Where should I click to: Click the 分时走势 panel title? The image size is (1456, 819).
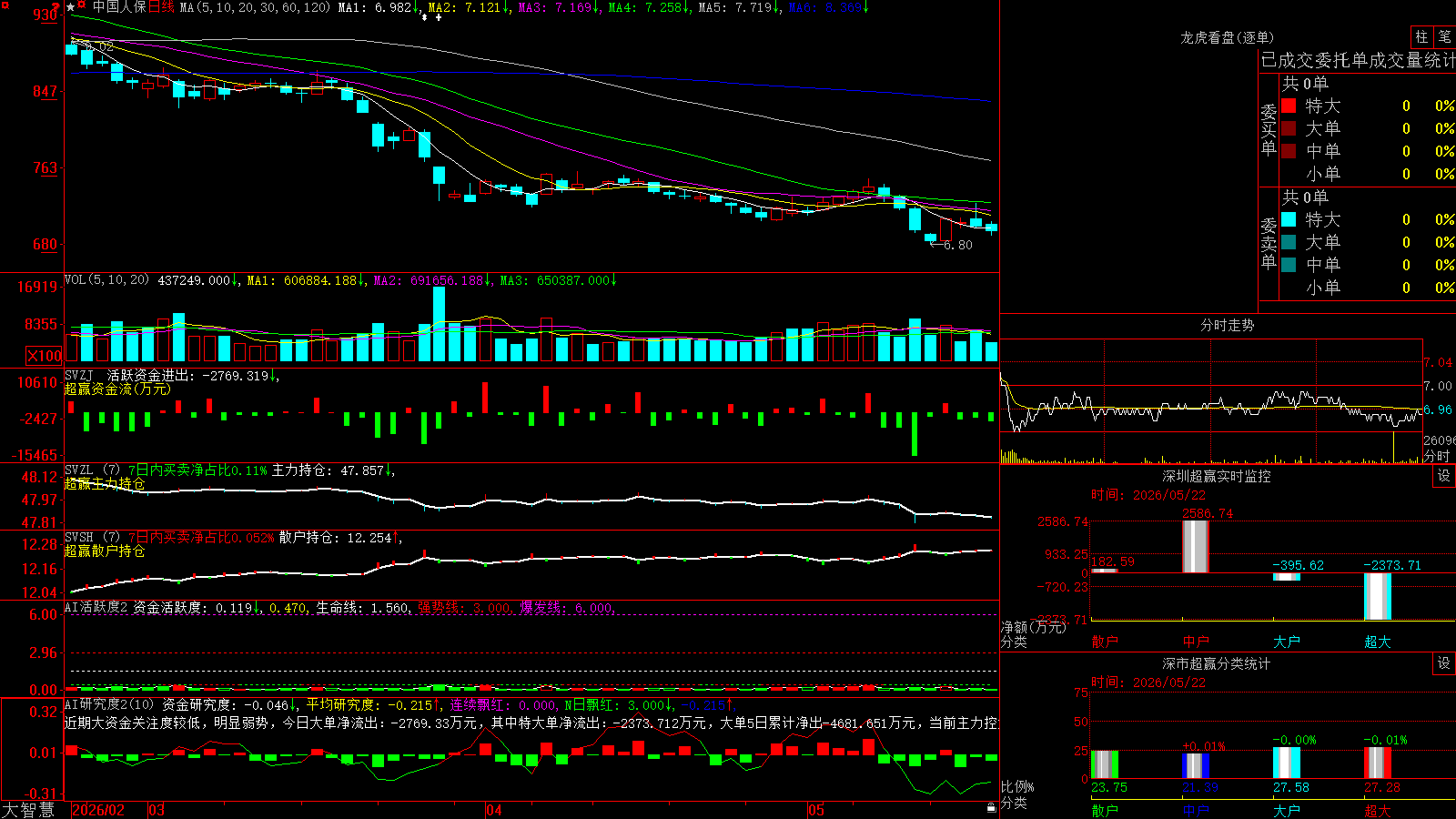point(1227,325)
